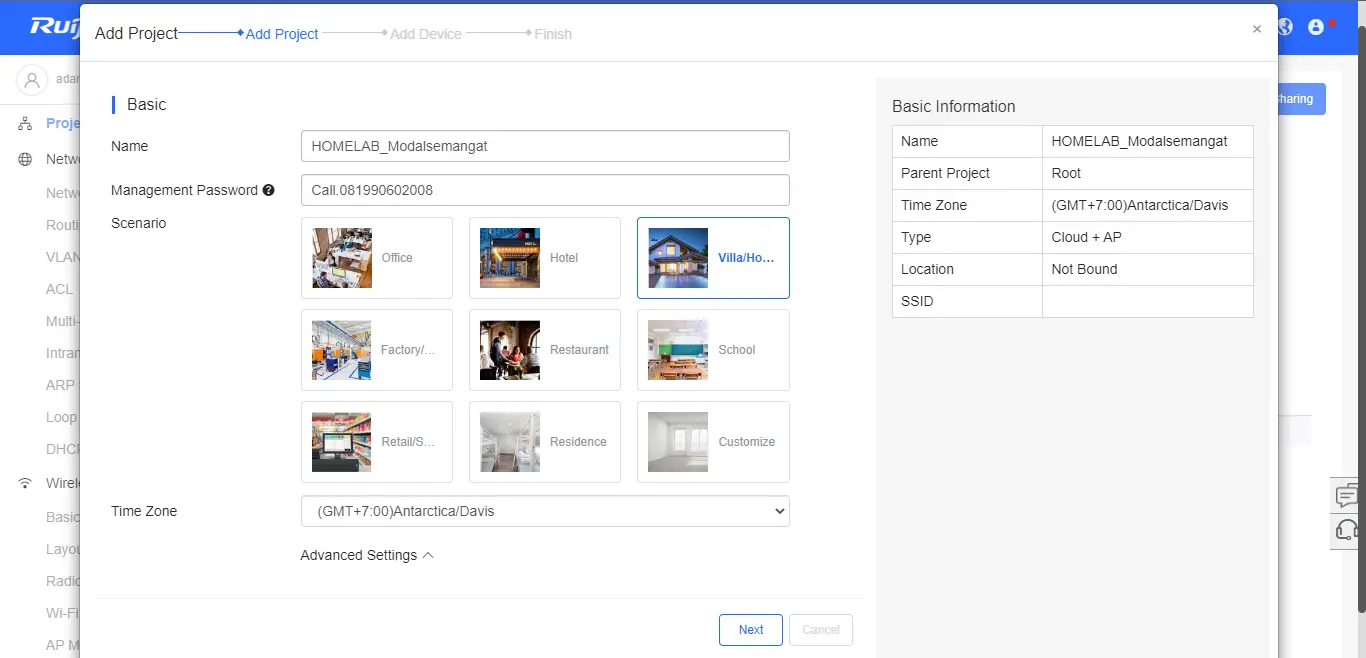Select the Factory scenario card
Screen dimensions: 1366x658
point(377,350)
